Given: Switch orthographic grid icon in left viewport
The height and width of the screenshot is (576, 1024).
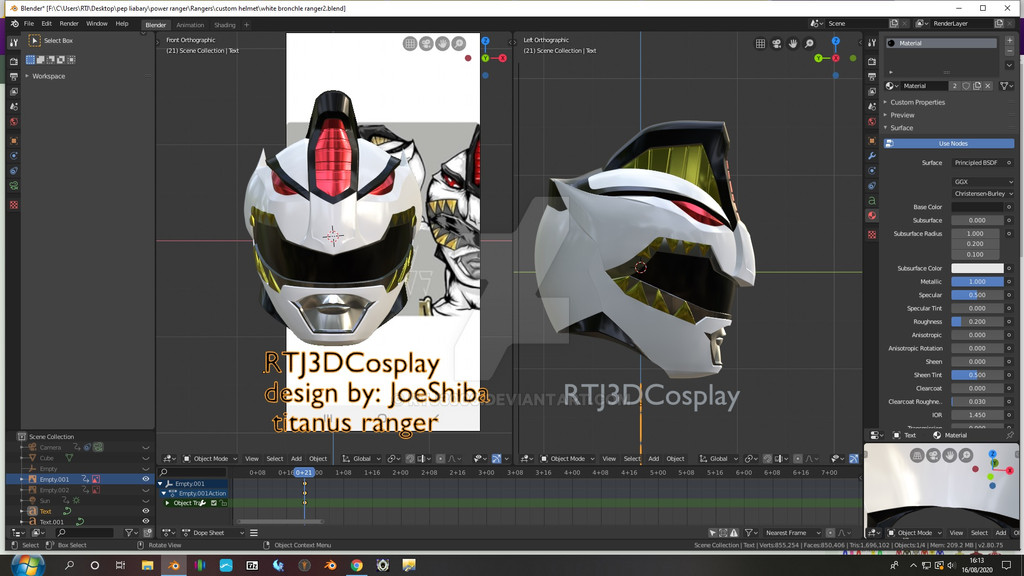Looking at the screenshot, I should pos(760,44).
